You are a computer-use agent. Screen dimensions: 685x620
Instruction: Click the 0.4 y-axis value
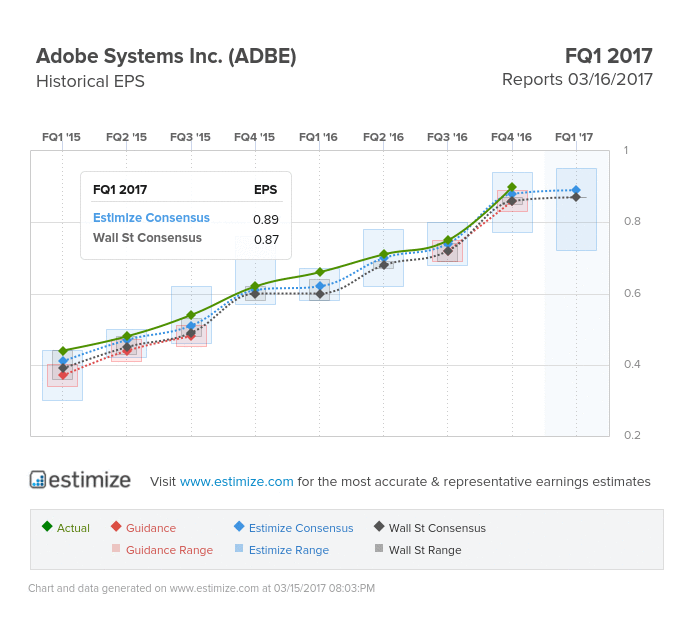632,364
